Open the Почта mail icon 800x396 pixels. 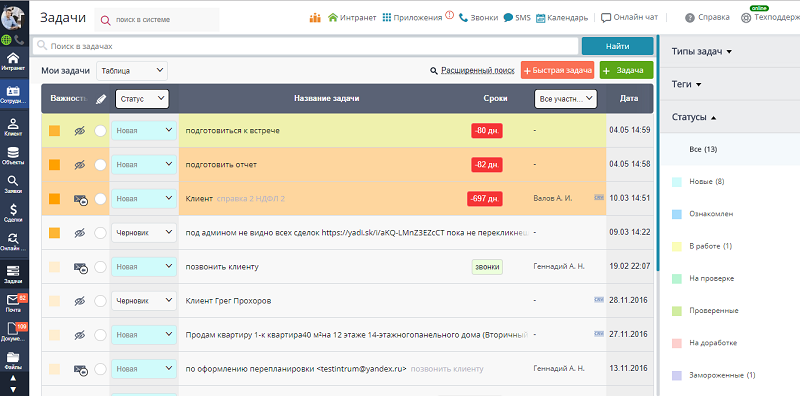pos(12,300)
